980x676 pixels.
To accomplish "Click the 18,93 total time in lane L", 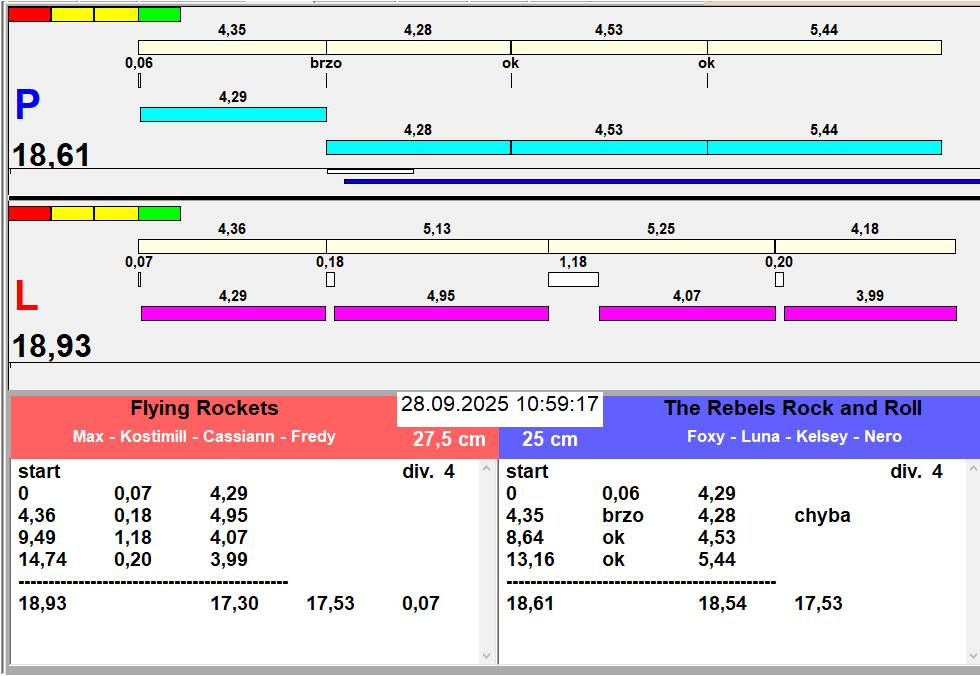I will click(x=52, y=346).
